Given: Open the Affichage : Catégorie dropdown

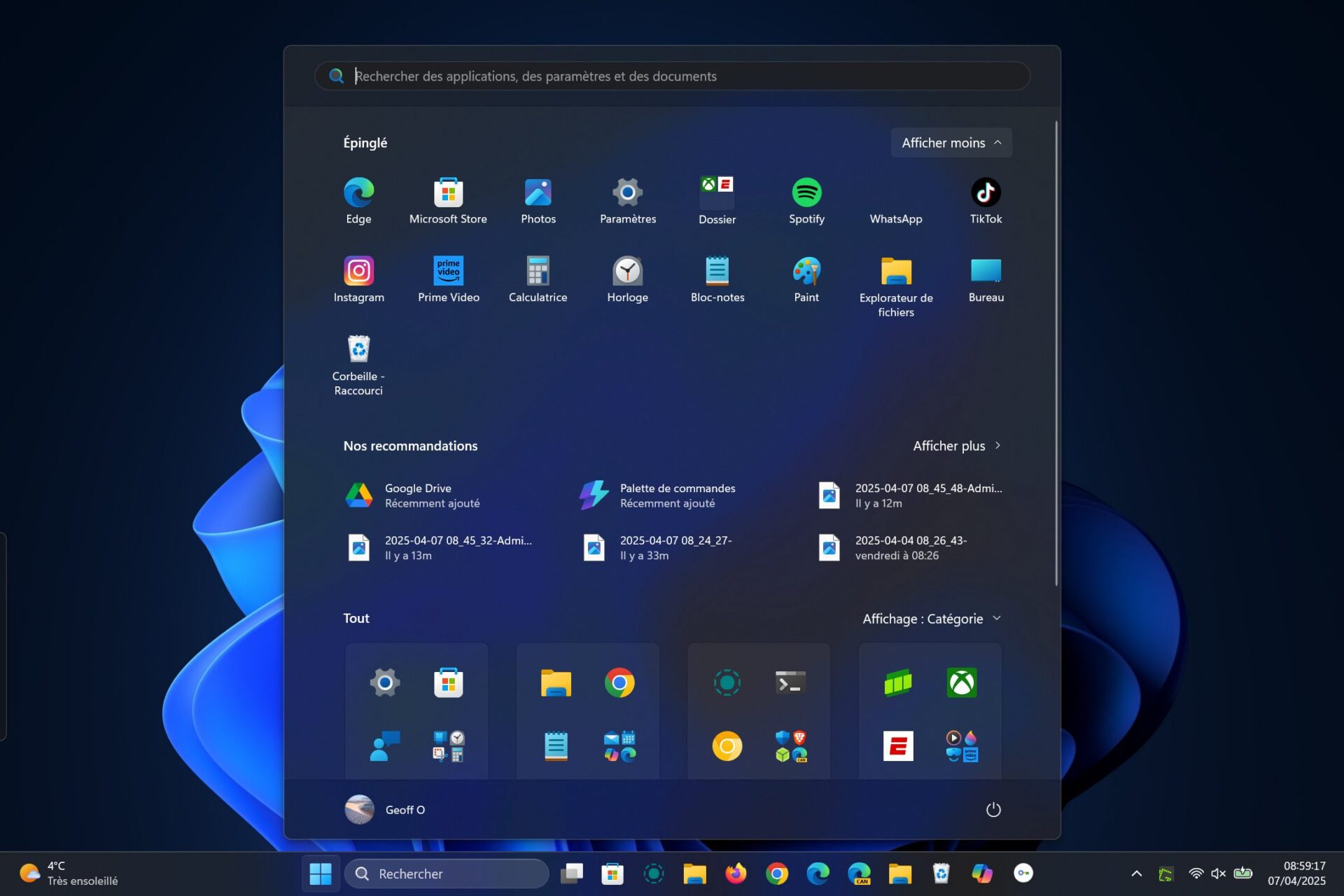Looking at the screenshot, I should 931,619.
